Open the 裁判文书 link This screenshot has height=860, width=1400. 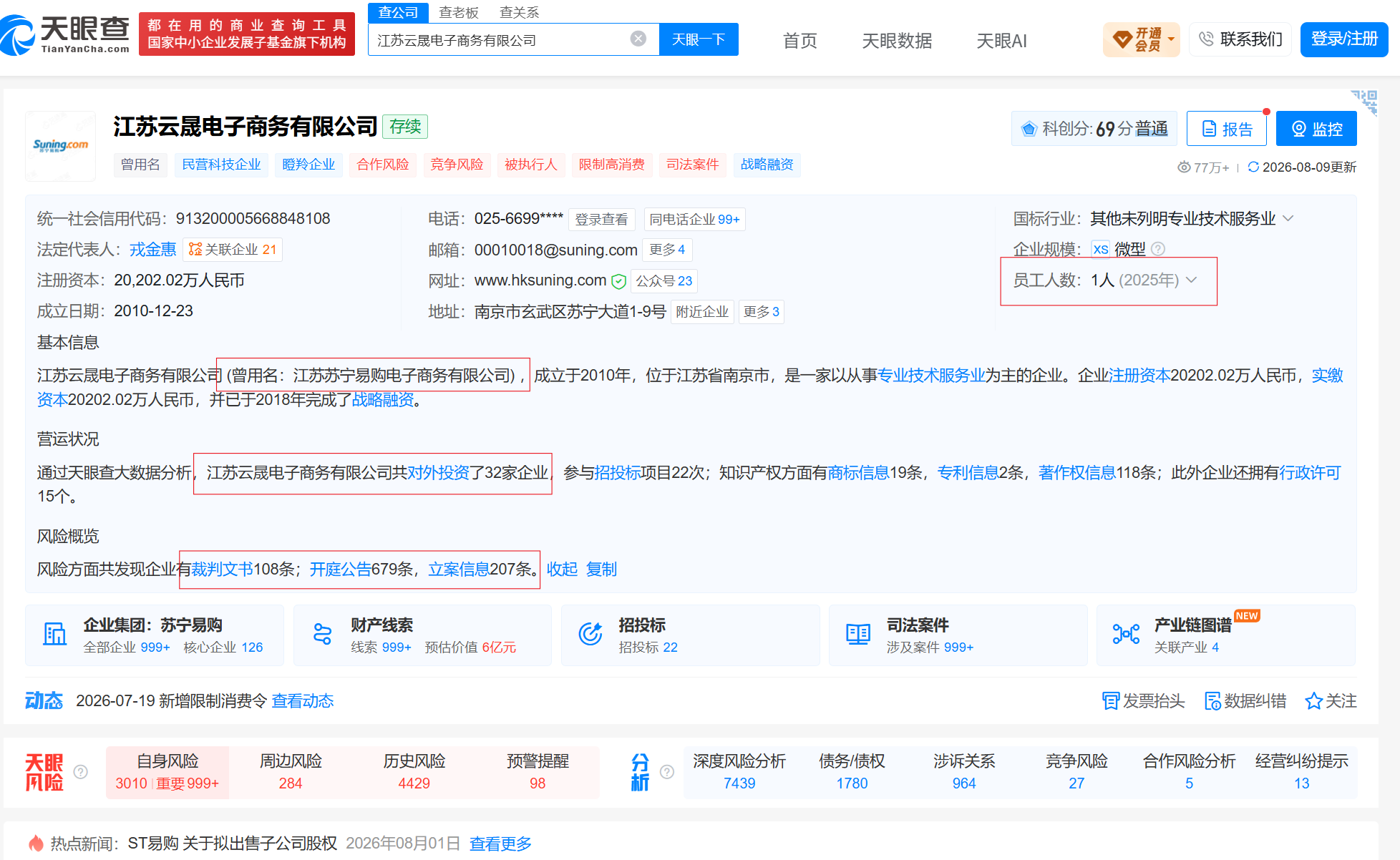click(x=222, y=570)
